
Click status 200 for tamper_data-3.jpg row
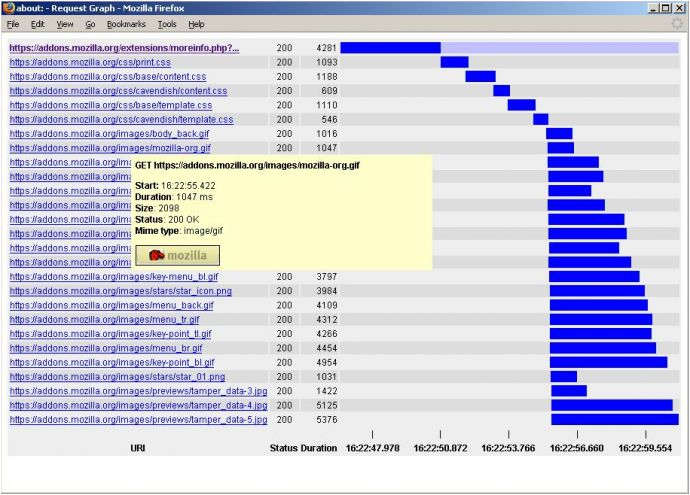[284, 391]
